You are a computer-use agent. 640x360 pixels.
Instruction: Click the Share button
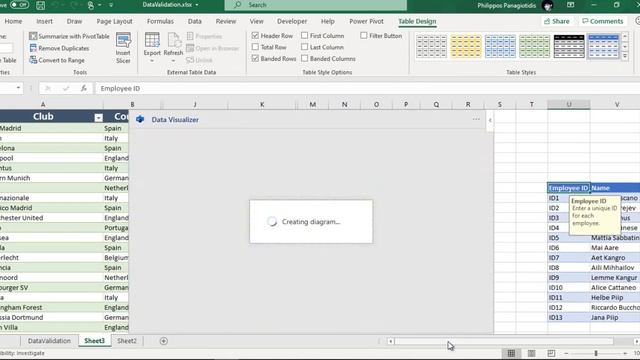point(557,21)
